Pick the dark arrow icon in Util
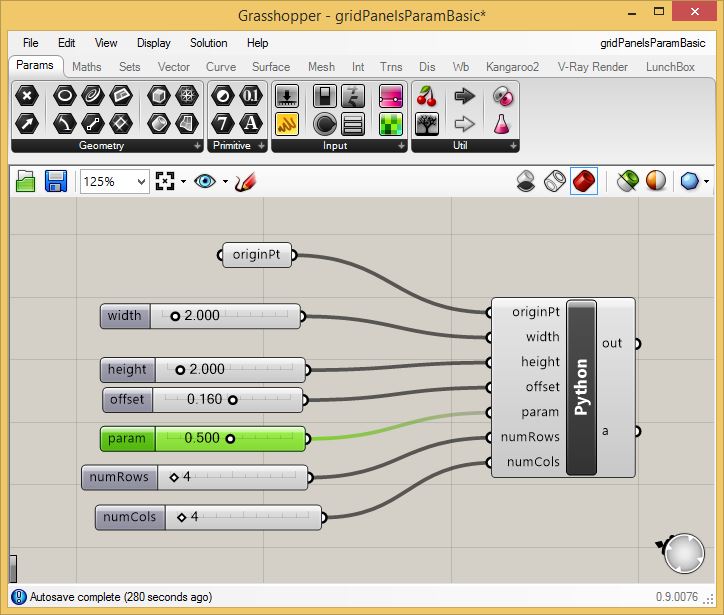 point(464,96)
